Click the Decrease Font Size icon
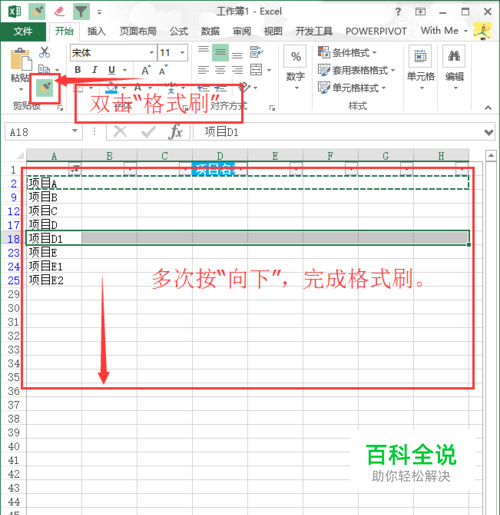The width and height of the screenshot is (500, 515). click(163, 70)
